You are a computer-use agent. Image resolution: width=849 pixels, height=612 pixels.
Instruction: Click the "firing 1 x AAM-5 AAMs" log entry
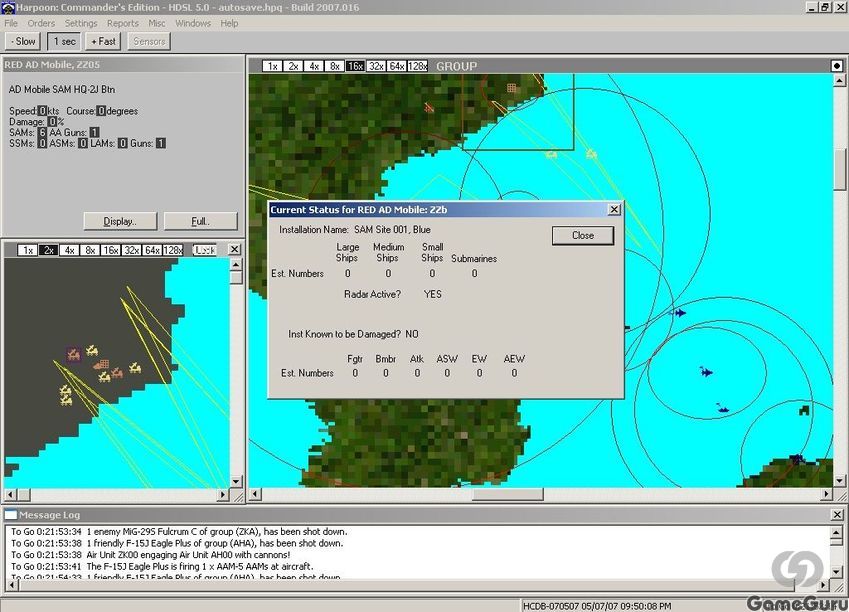click(162, 567)
